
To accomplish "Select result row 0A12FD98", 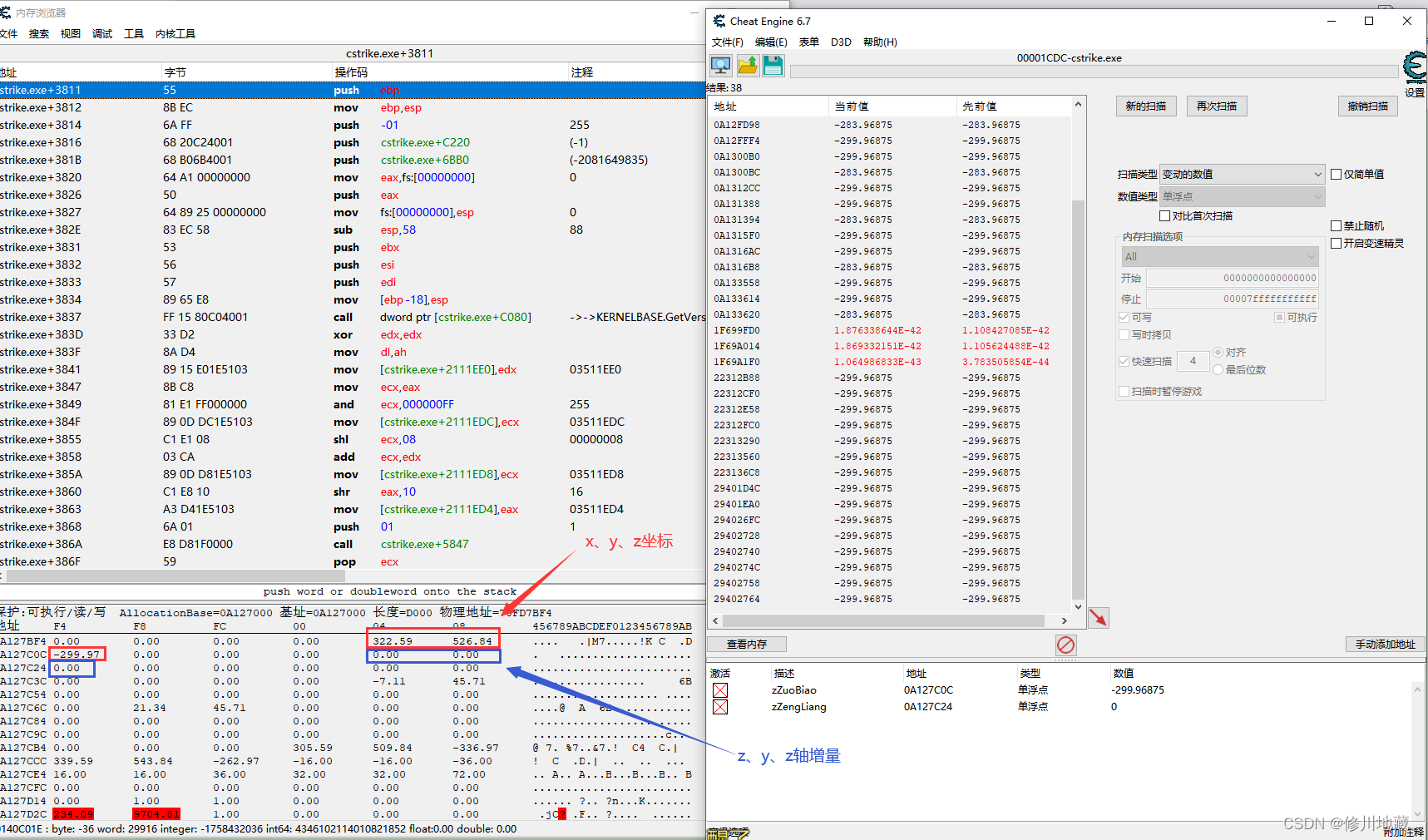I will [x=890, y=125].
